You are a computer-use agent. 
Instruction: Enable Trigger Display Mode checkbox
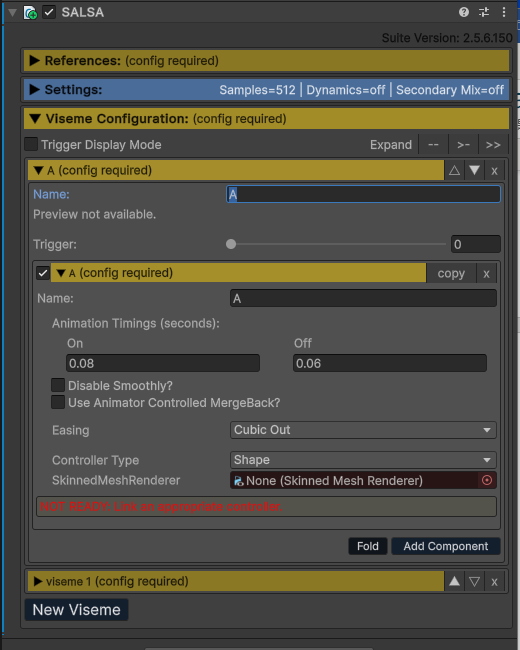31,144
